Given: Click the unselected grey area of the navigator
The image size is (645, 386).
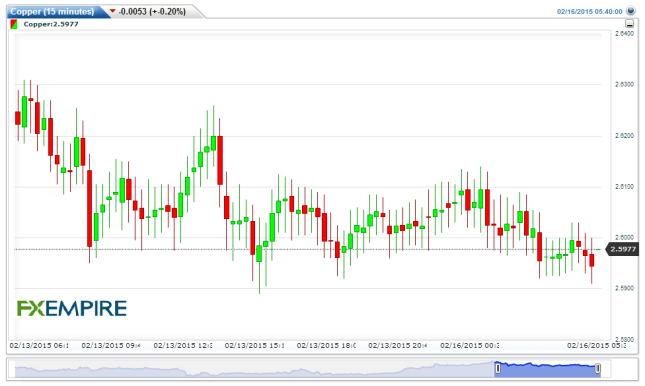Looking at the screenshot, I should point(254,369).
